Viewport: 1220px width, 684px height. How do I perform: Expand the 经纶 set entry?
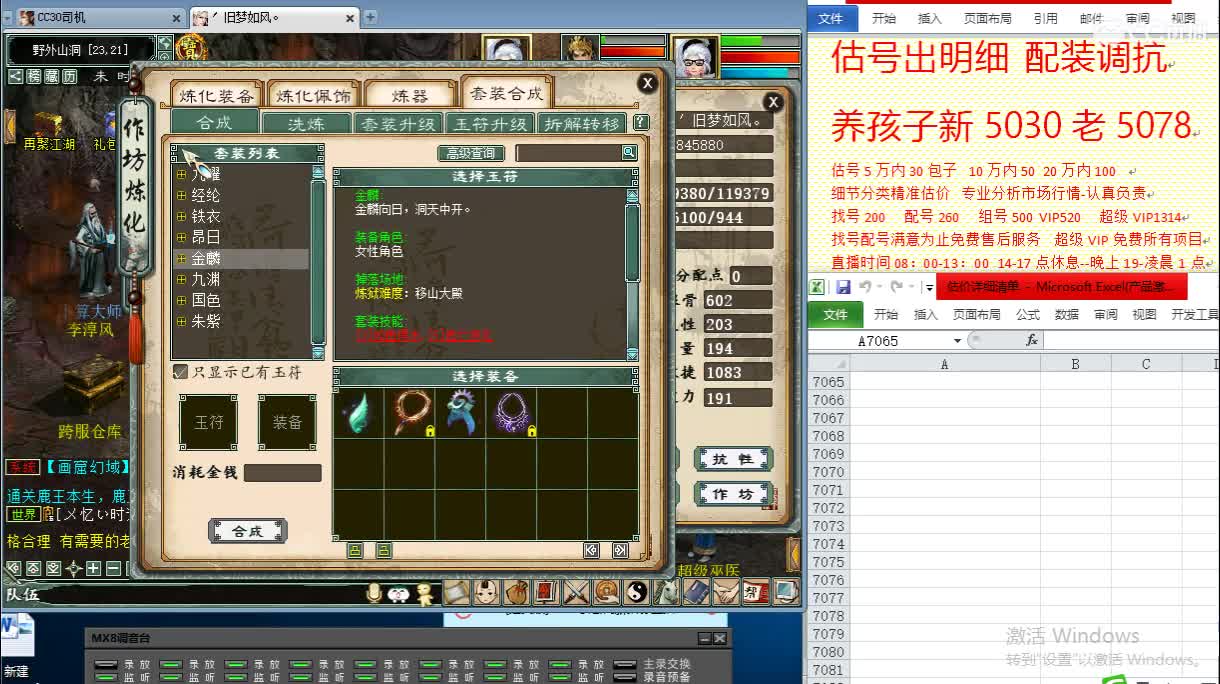coord(181,195)
